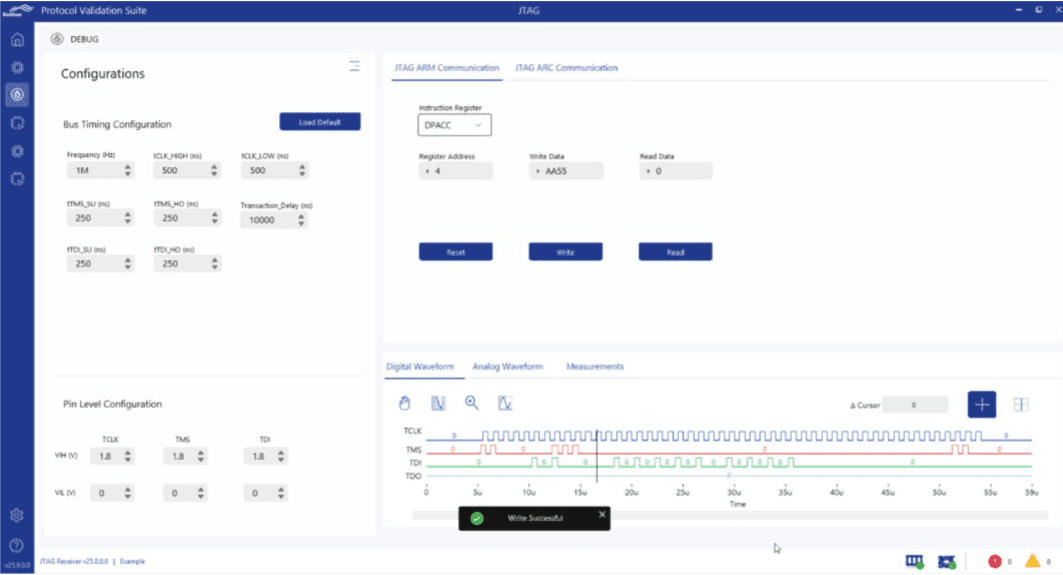Open the Analog Waveform tab
The image size is (1063, 575).
508,366
